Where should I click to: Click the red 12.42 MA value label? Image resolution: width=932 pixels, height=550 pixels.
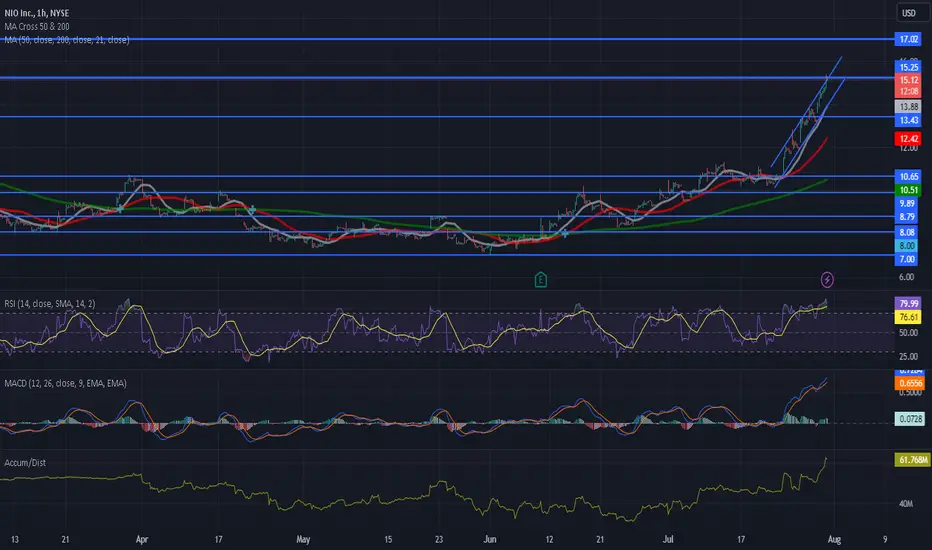pos(909,139)
